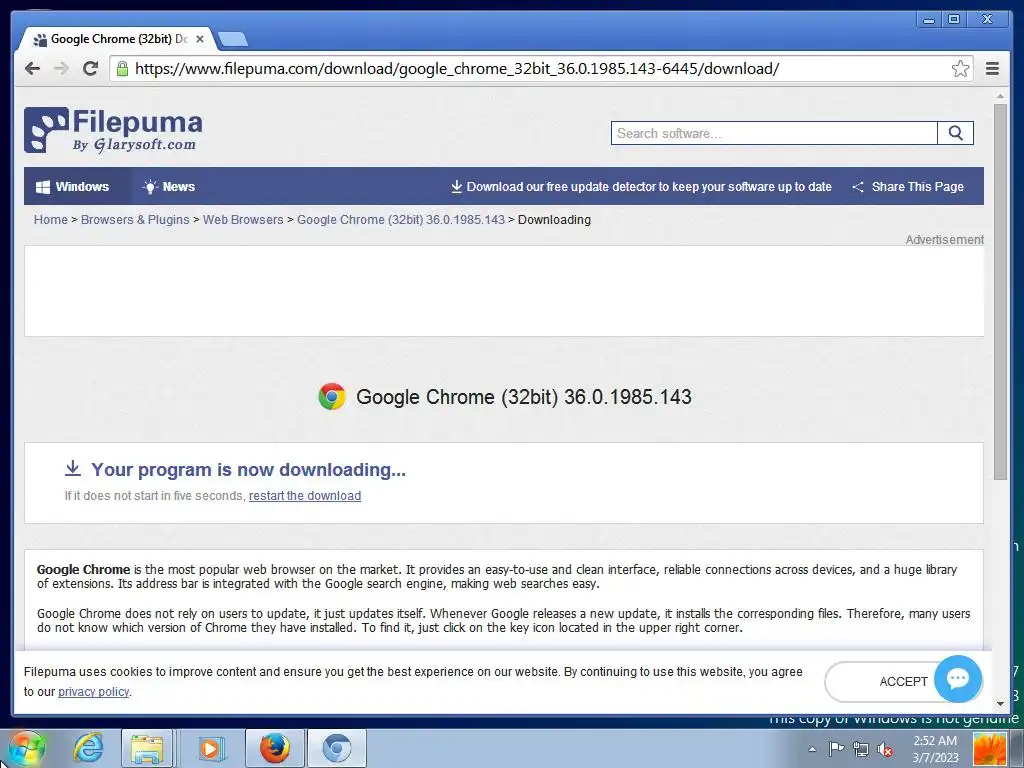
Task: Click the green padlock security icon
Action: click(122, 69)
